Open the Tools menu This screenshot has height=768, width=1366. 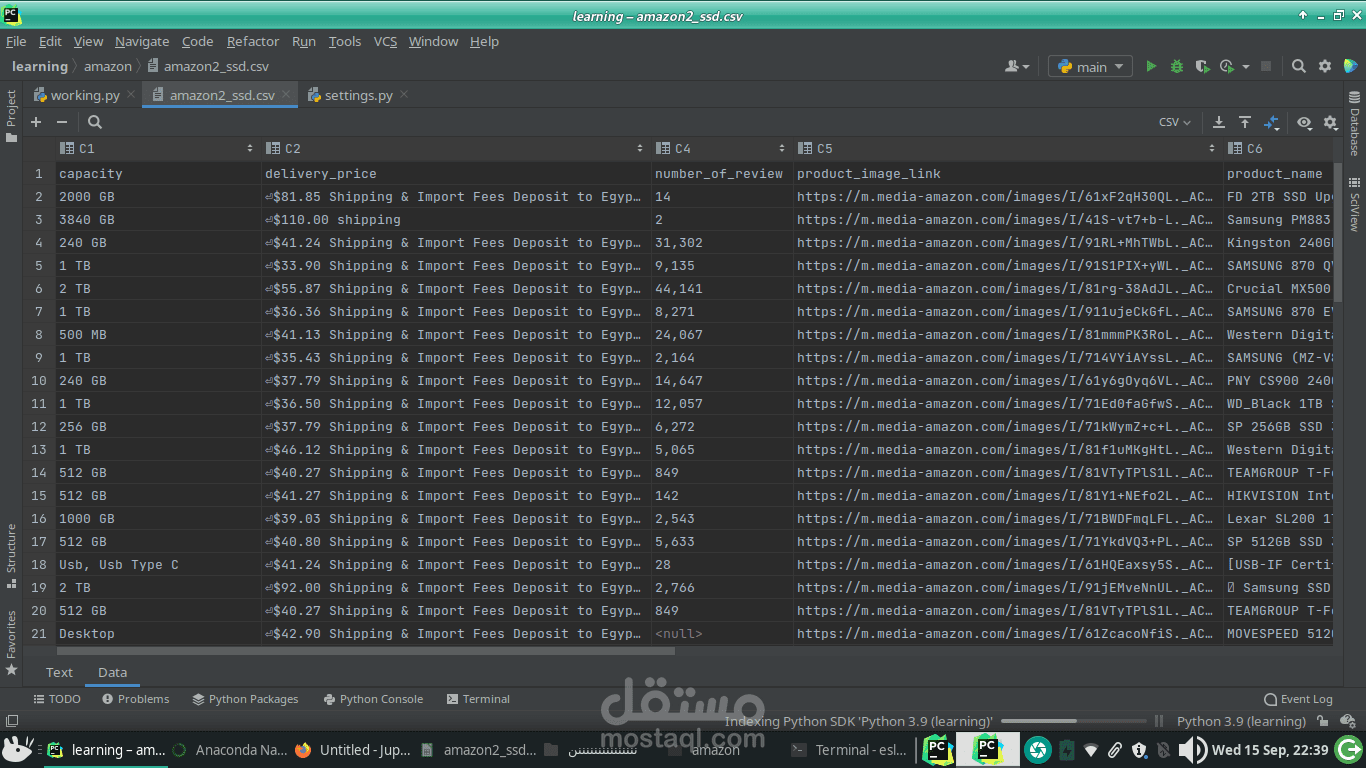[x=345, y=41]
